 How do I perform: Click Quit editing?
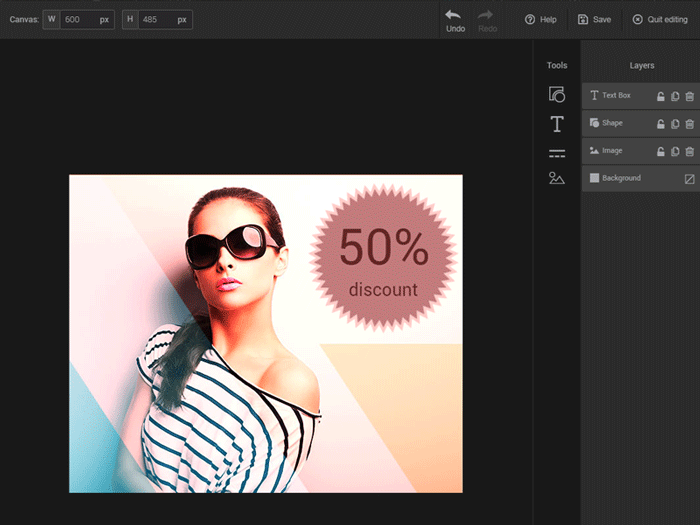point(660,19)
